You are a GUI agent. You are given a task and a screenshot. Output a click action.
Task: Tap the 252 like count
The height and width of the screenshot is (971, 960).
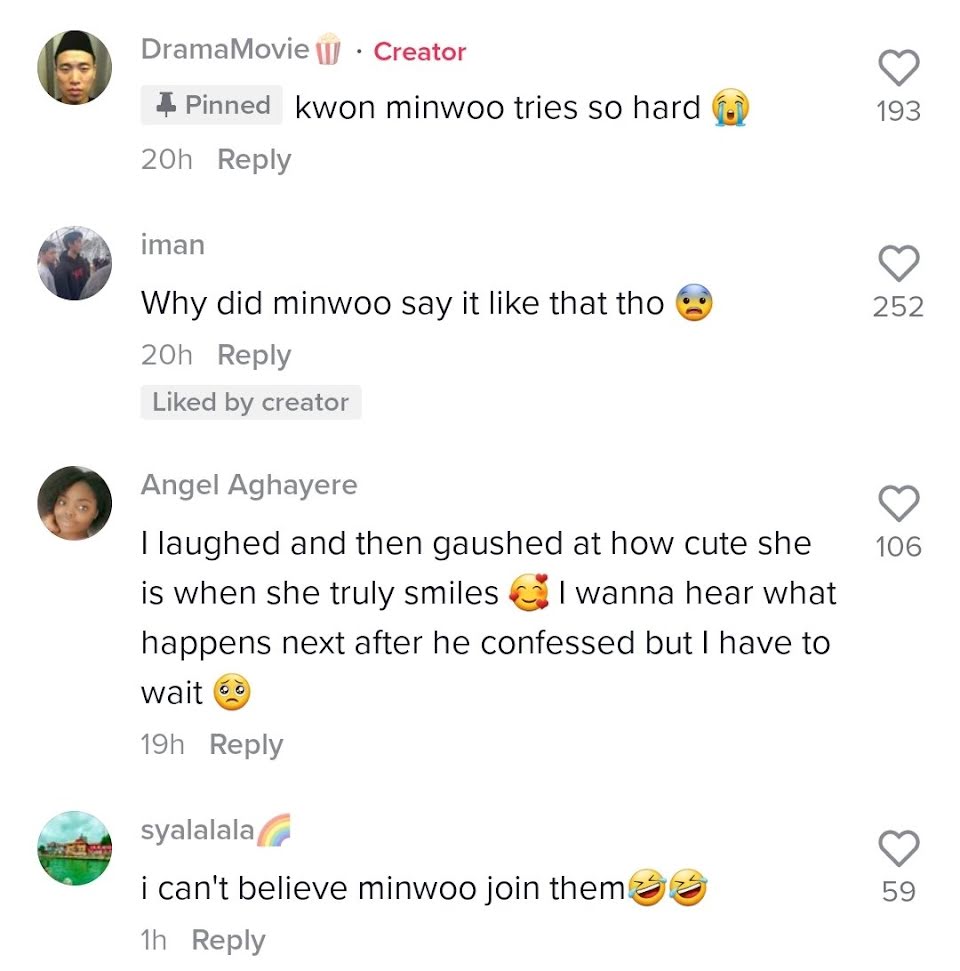point(898,307)
